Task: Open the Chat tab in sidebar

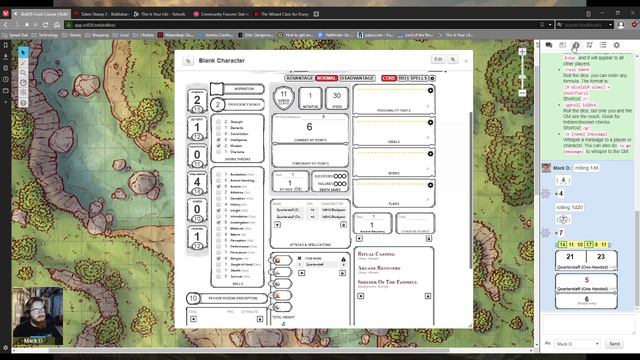Action: tap(549, 45)
